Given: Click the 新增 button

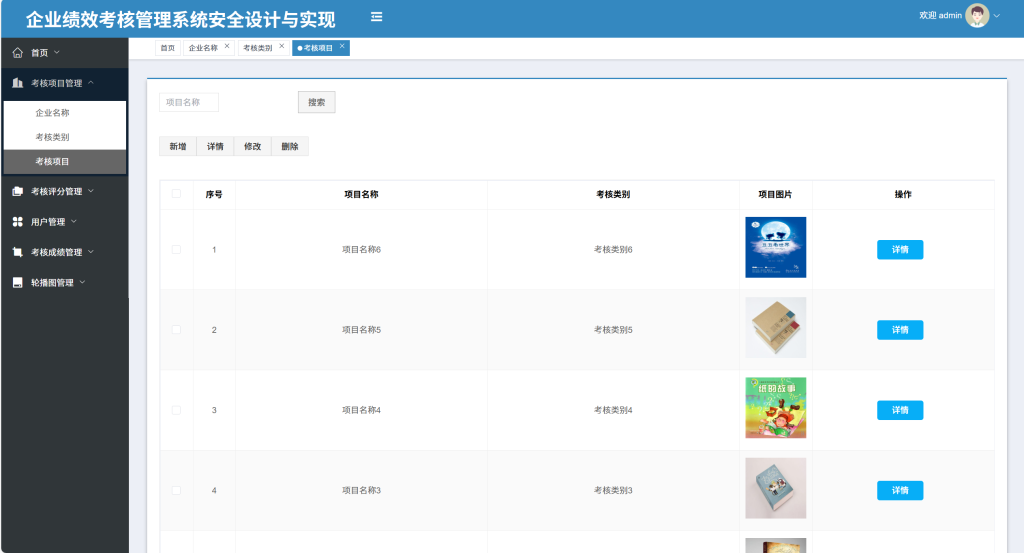Looking at the screenshot, I should tap(178, 146).
